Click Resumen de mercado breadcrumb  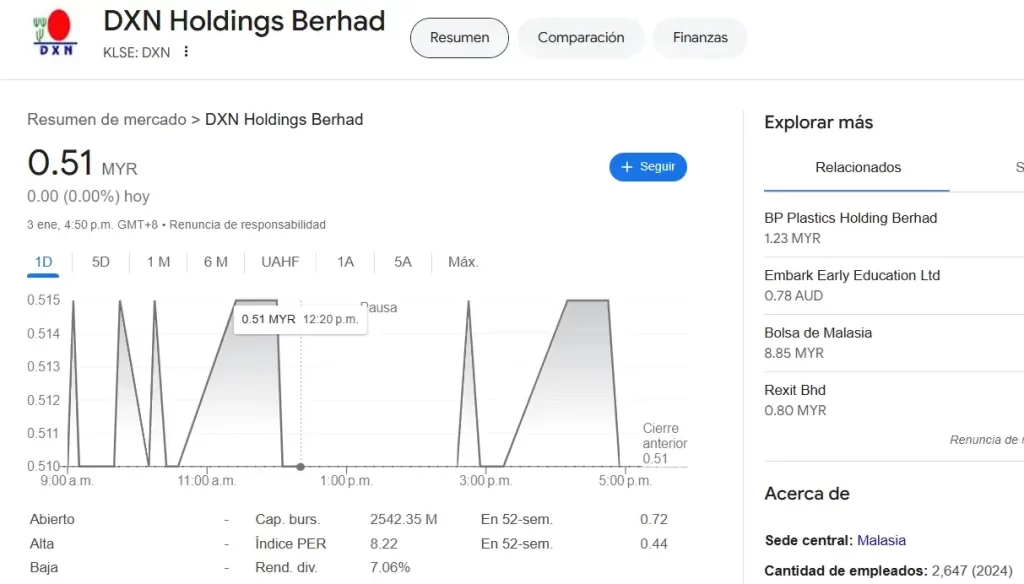106,119
